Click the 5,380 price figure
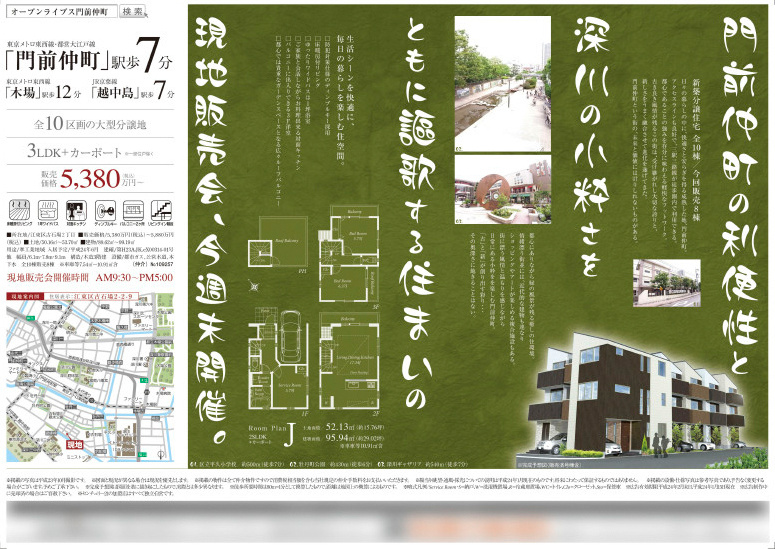This screenshot has height=549, width=775. click(90, 178)
